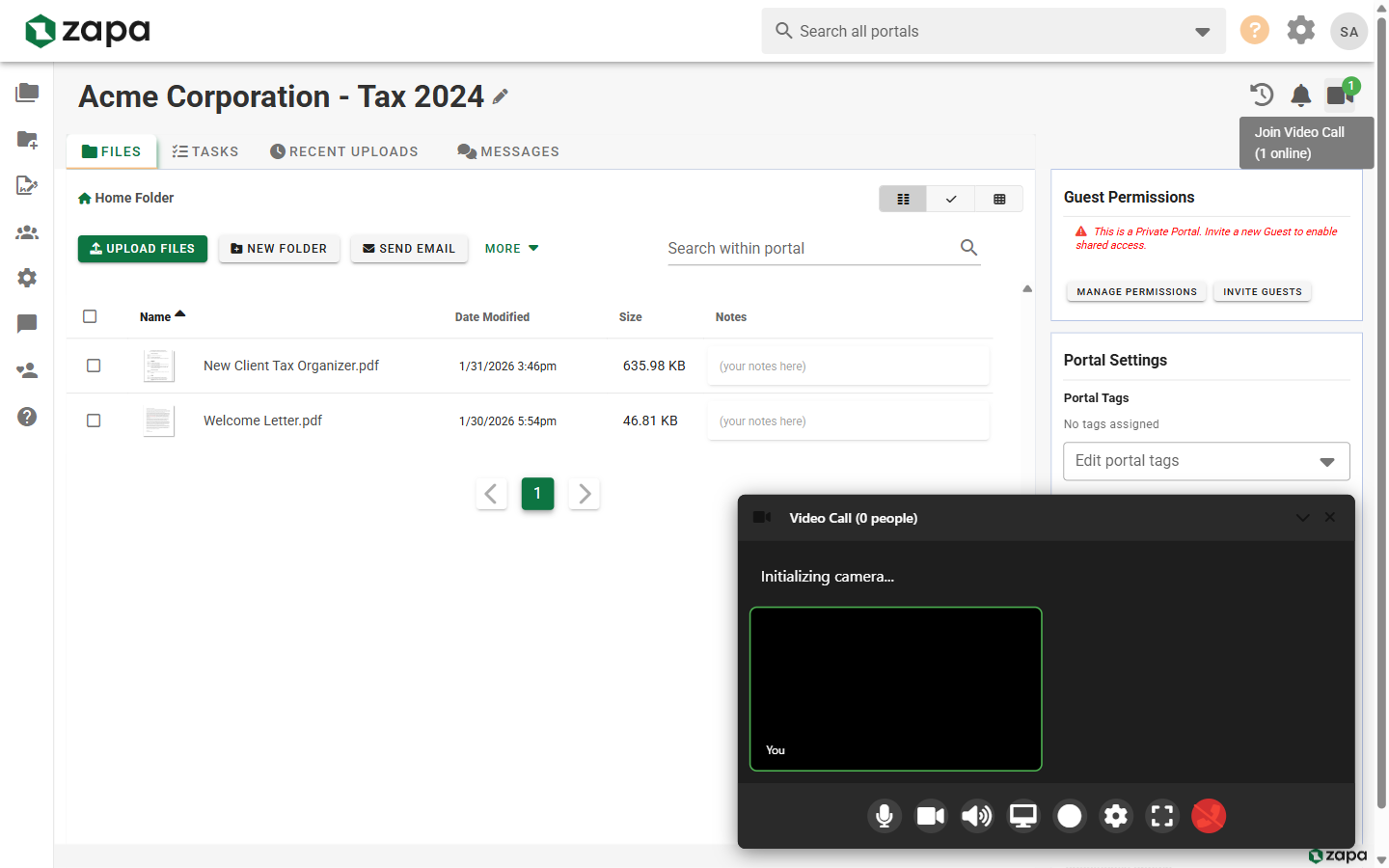Enter fullscreen for the video call

coord(1162,816)
